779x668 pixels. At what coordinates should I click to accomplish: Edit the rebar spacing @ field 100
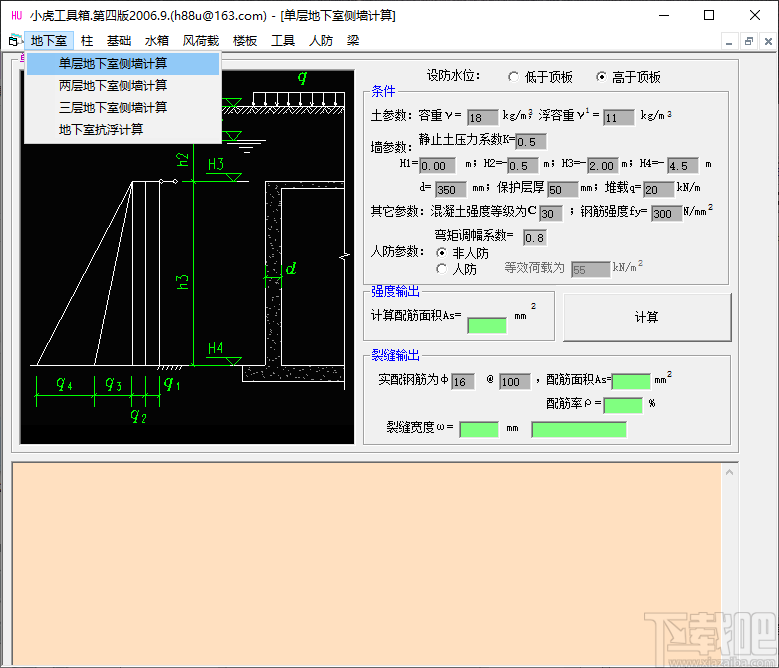click(x=515, y=381)
